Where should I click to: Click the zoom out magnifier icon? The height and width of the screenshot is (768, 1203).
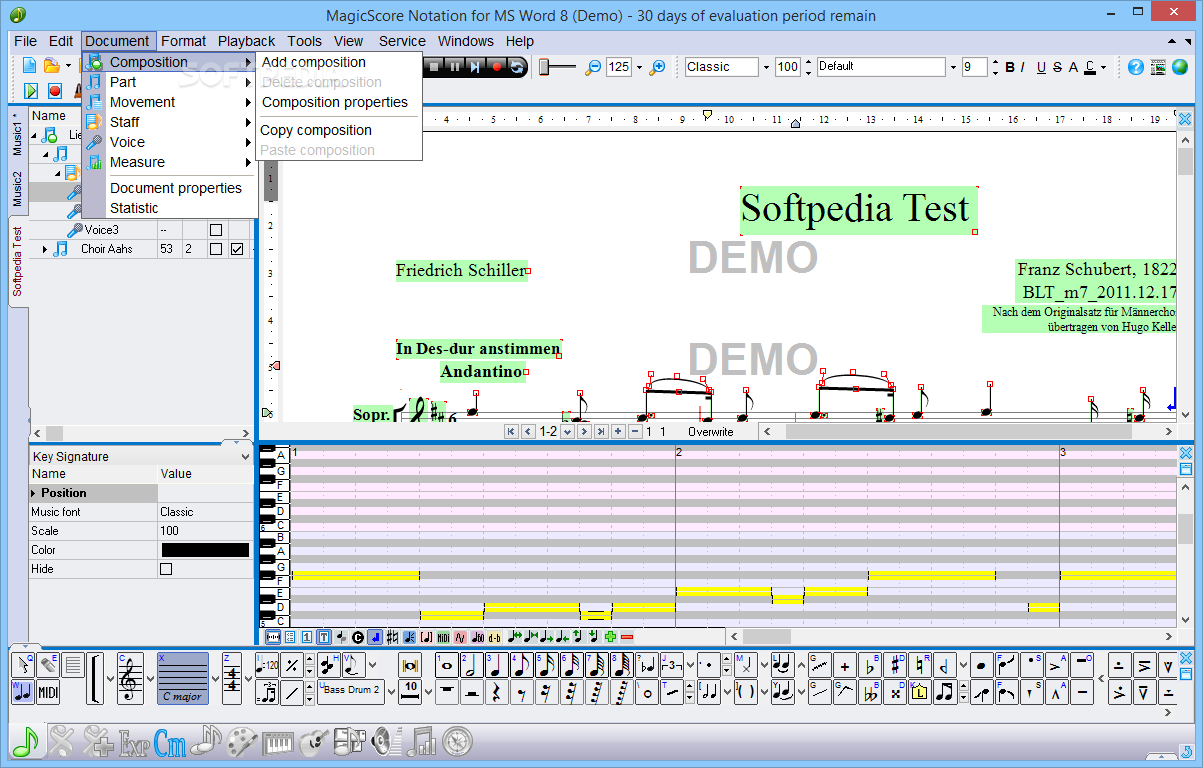pyautogui.click(x=593, y=67)
